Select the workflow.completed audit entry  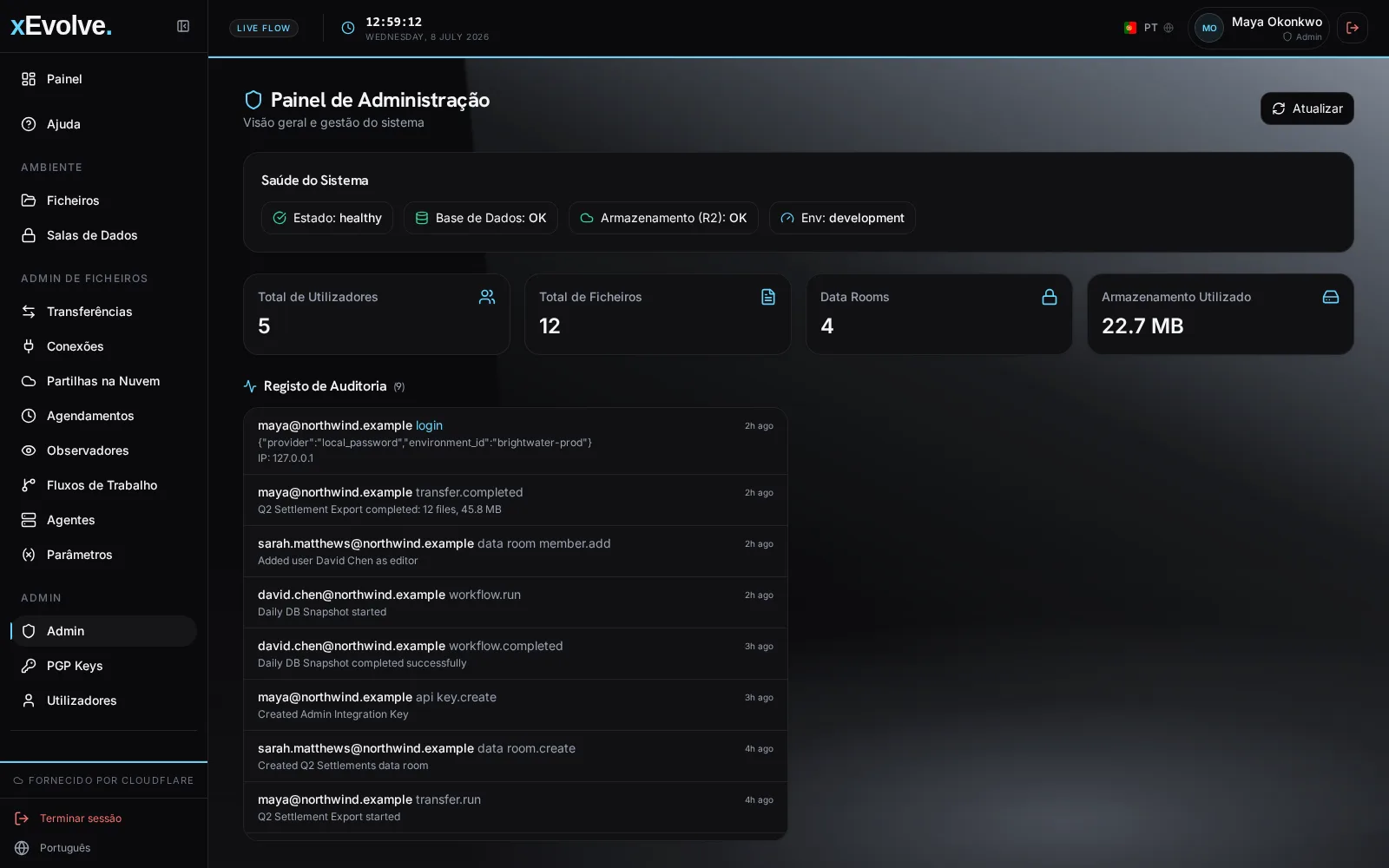point(516,654)
